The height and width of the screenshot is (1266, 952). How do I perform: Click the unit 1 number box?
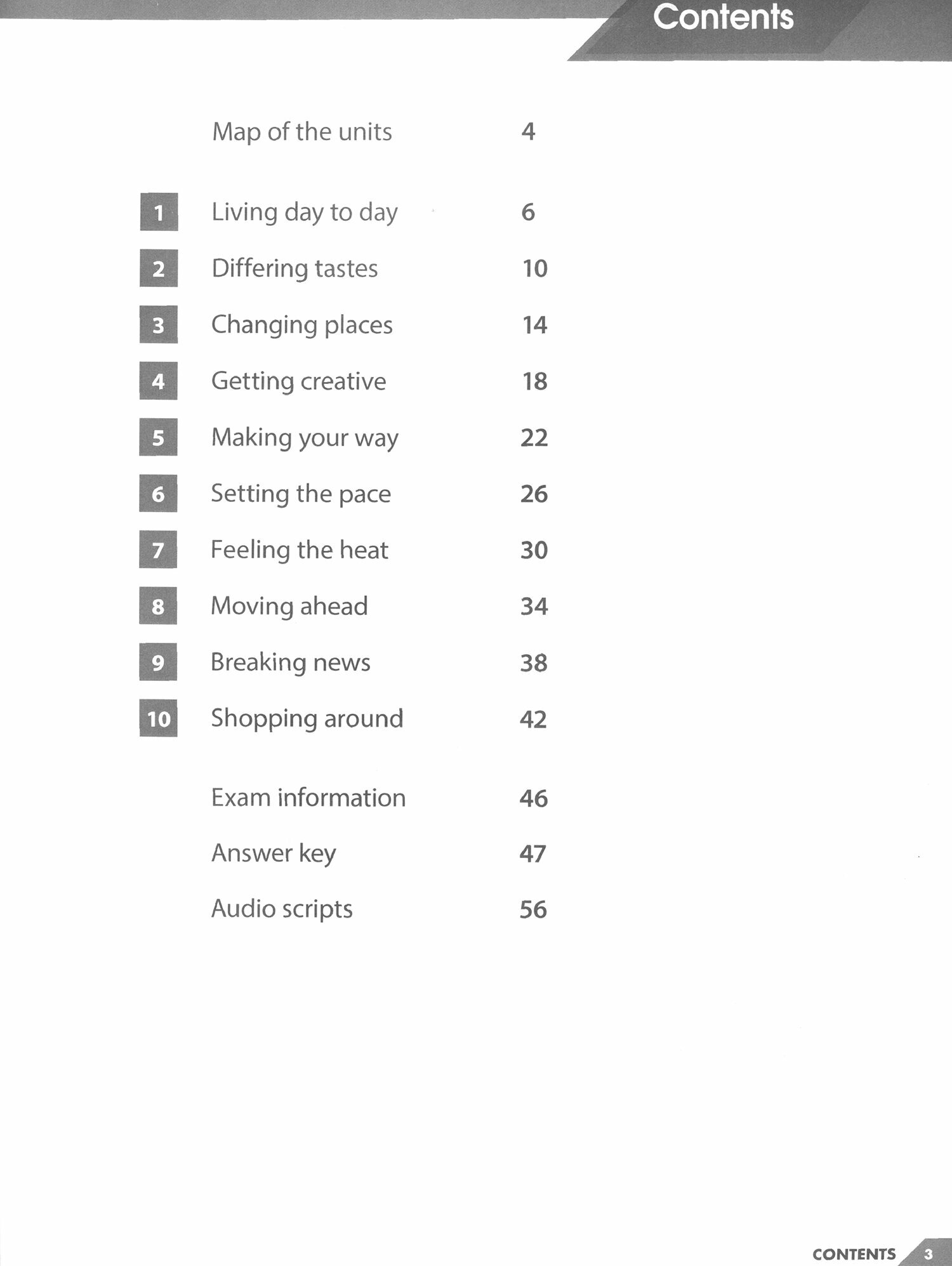coord(159,212)
